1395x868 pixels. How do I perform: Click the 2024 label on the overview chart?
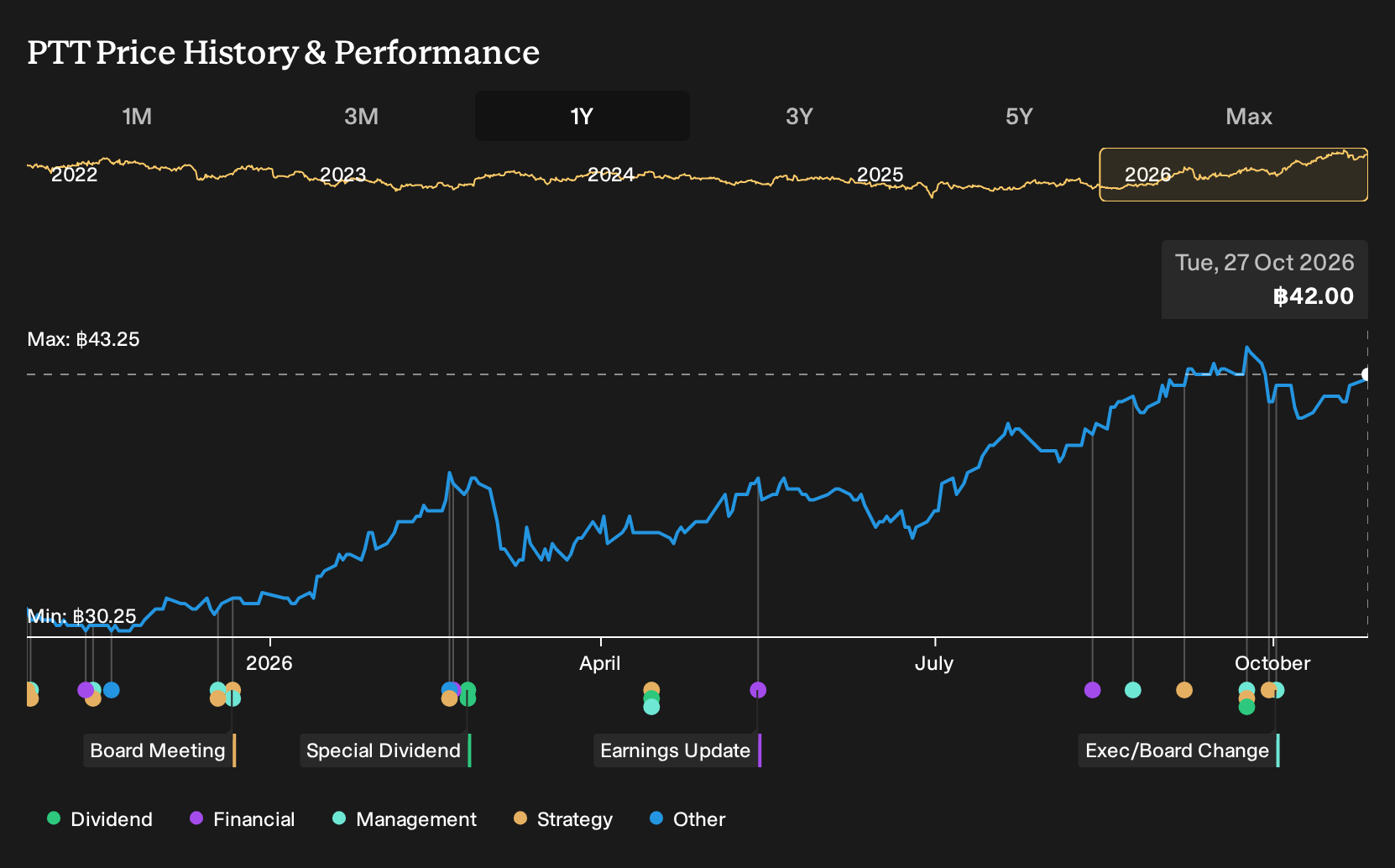611,175
